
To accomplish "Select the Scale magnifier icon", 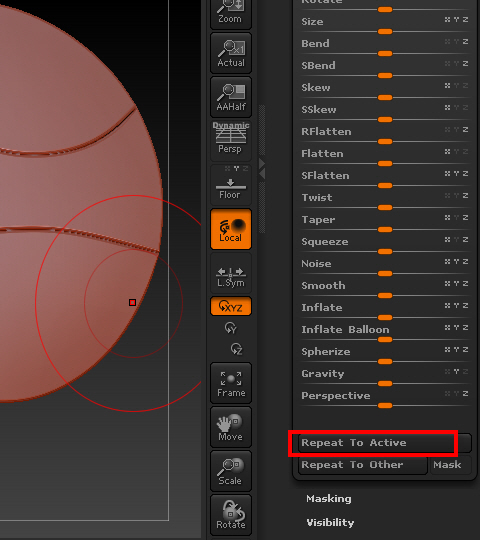I will (x=231, y=471).
